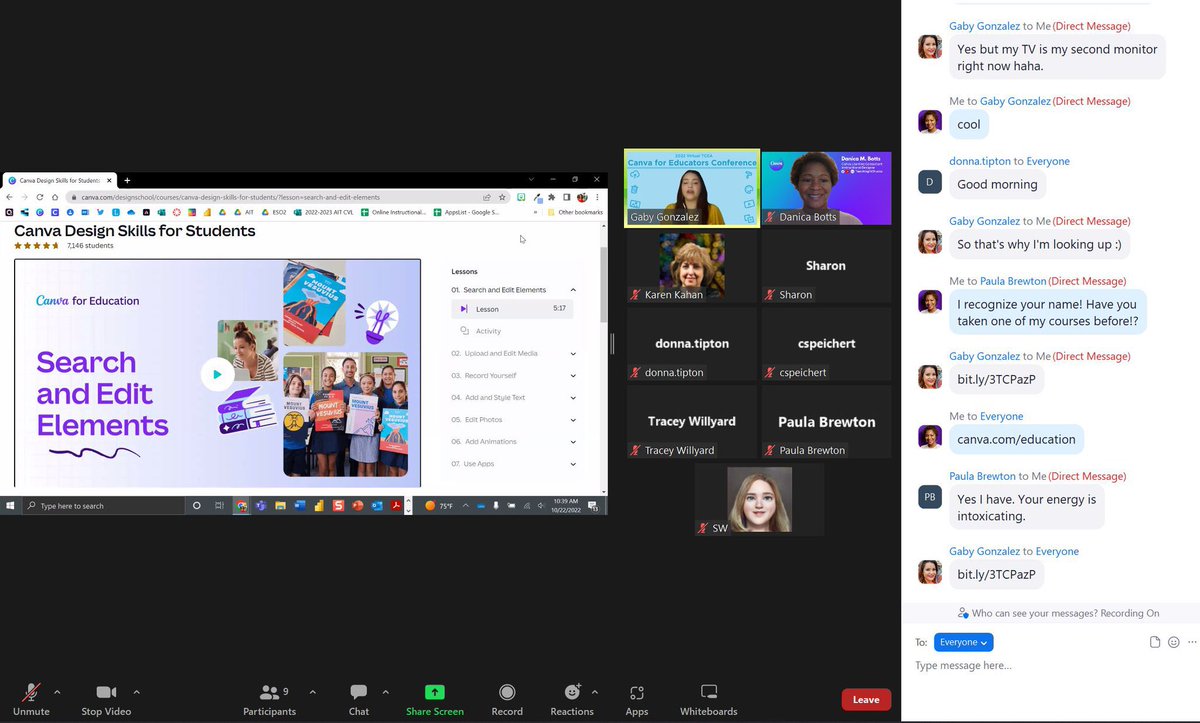Open 'Online Instructional...' bookmark
The height and width of the screenshot is (723, 1200).
pyautogui.click(x=394, y=212)
